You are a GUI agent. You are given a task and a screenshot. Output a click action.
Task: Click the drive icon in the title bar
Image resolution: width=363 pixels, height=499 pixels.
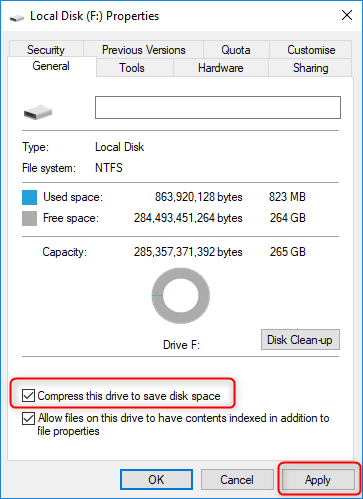[x=17, y=17]
